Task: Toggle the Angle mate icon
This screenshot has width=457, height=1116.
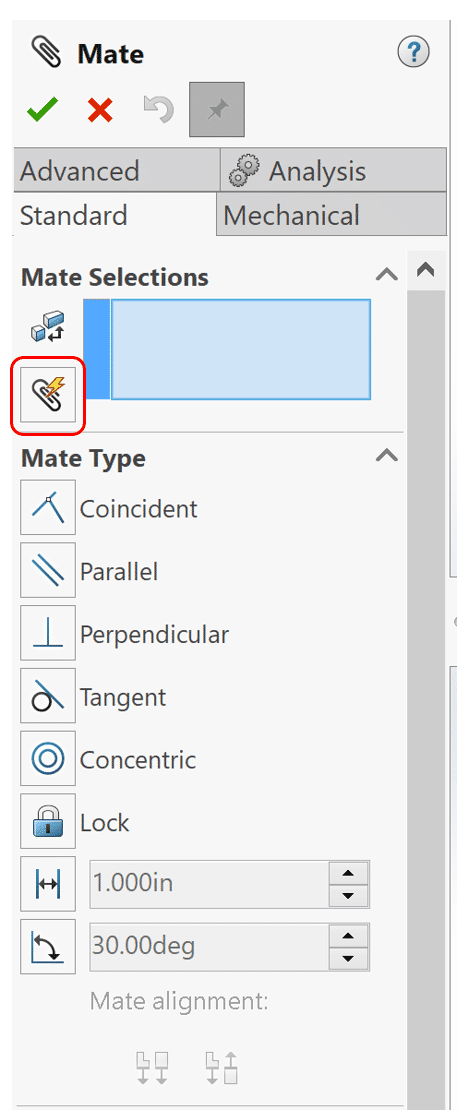Action: tap(48, 947)
